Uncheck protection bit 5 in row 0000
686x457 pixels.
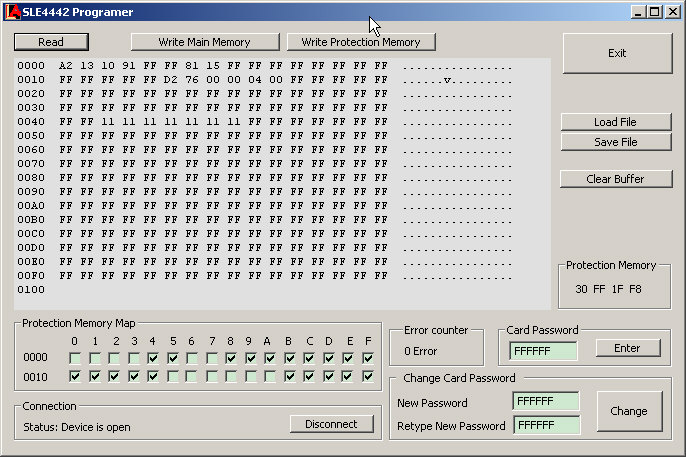(173, 359)
